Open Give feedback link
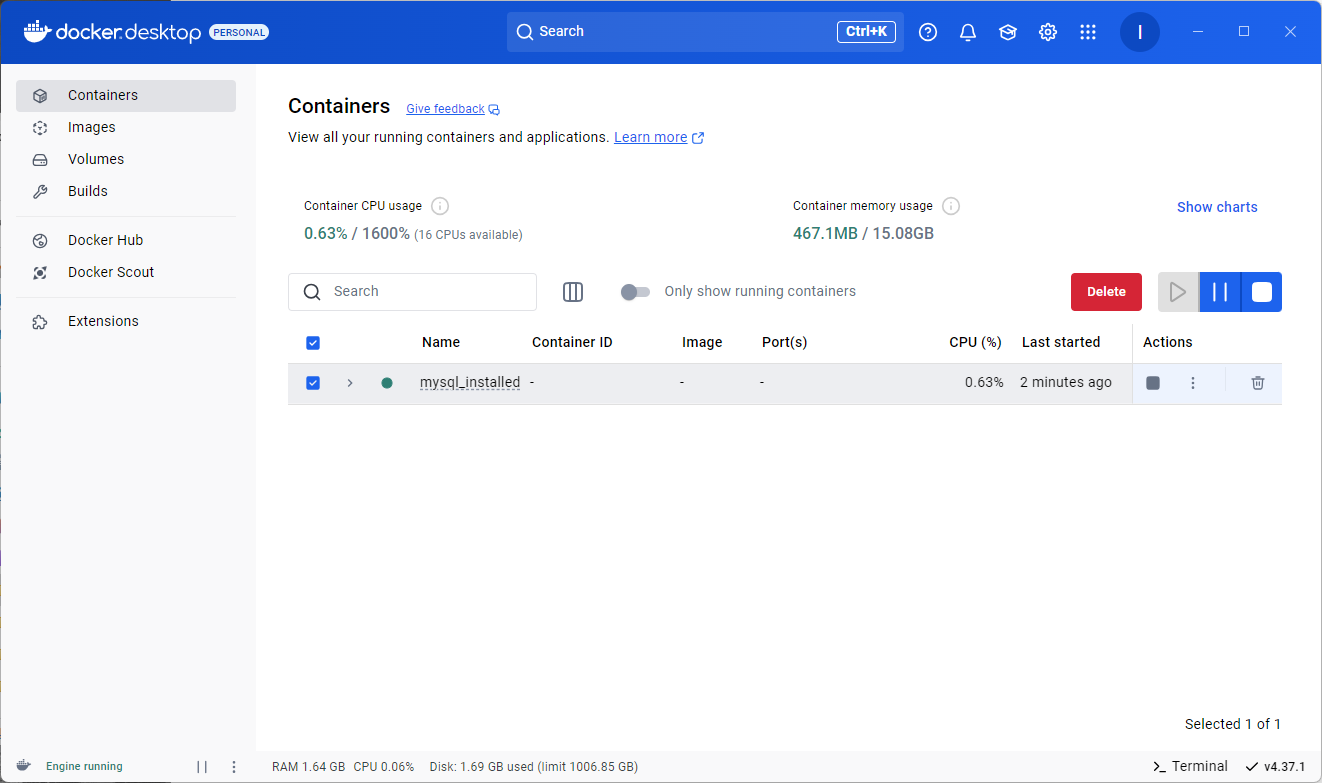The width and height of the screenshot is (1322, 783). pos(445,109)
